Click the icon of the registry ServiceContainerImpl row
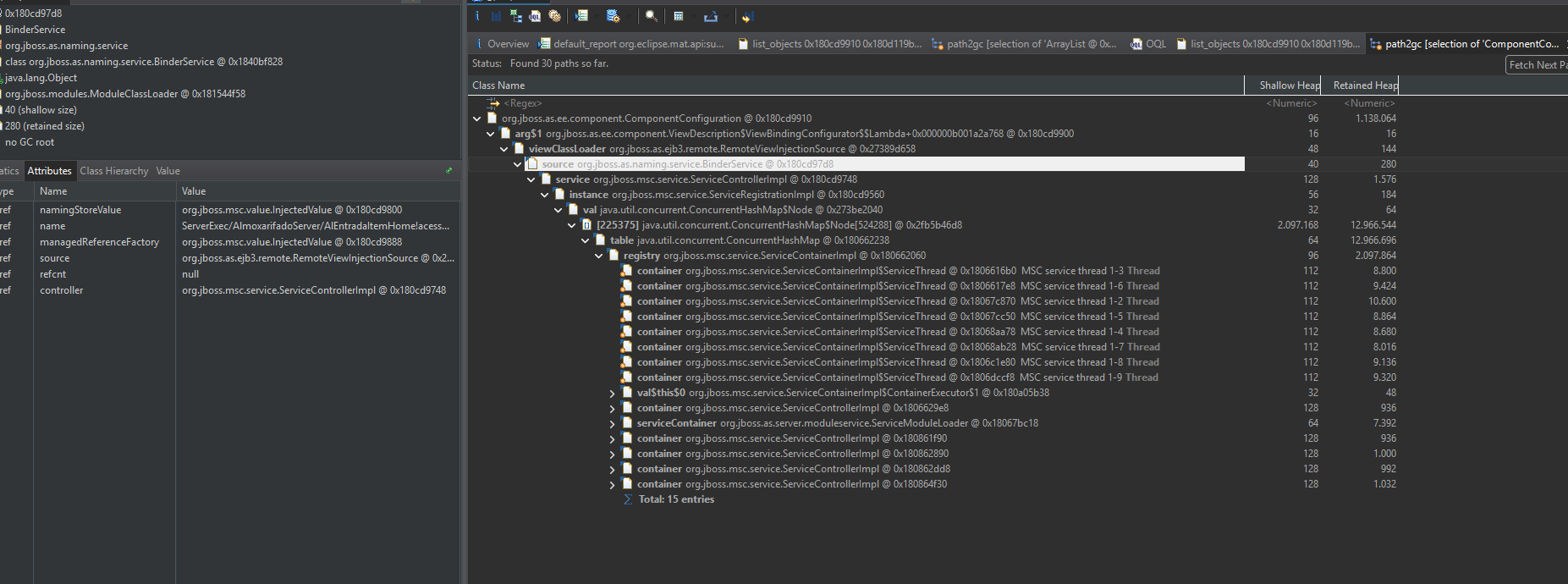The image size is (1568, 584). tap(613, 256)
